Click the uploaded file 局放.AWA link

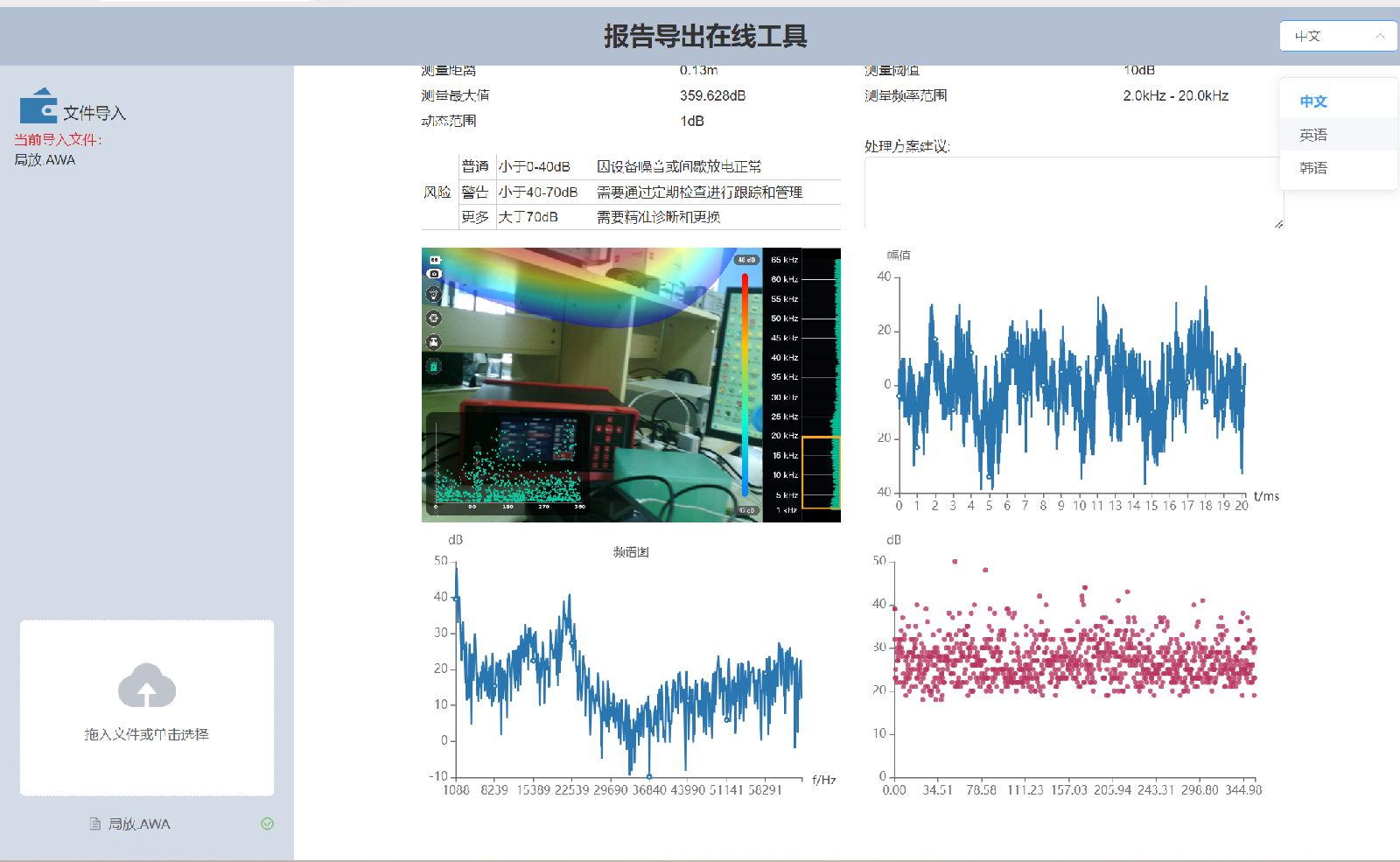[x=139, y=823]
